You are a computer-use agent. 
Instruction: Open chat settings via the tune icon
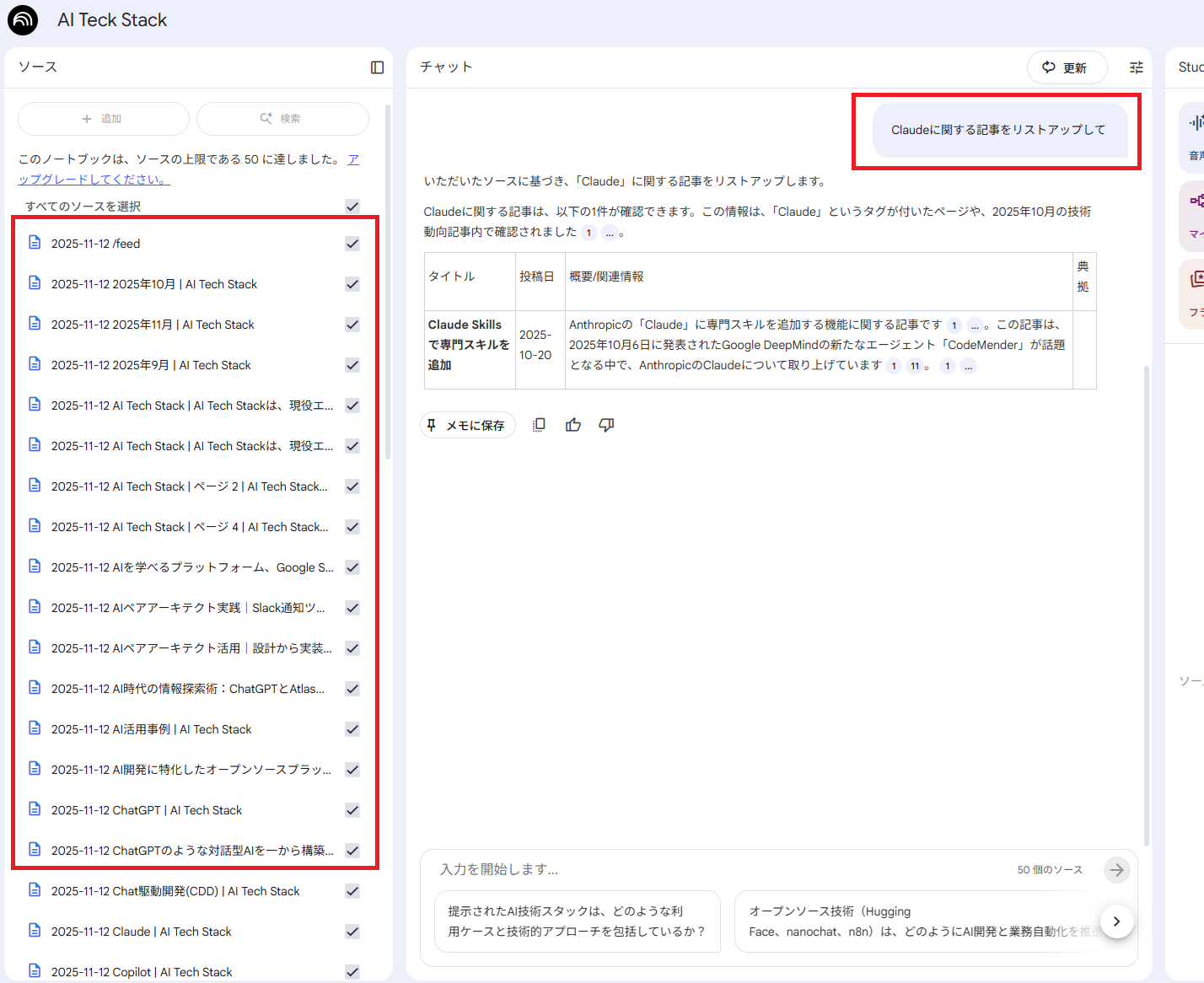pyautogui.click(x=1136, y=67)
